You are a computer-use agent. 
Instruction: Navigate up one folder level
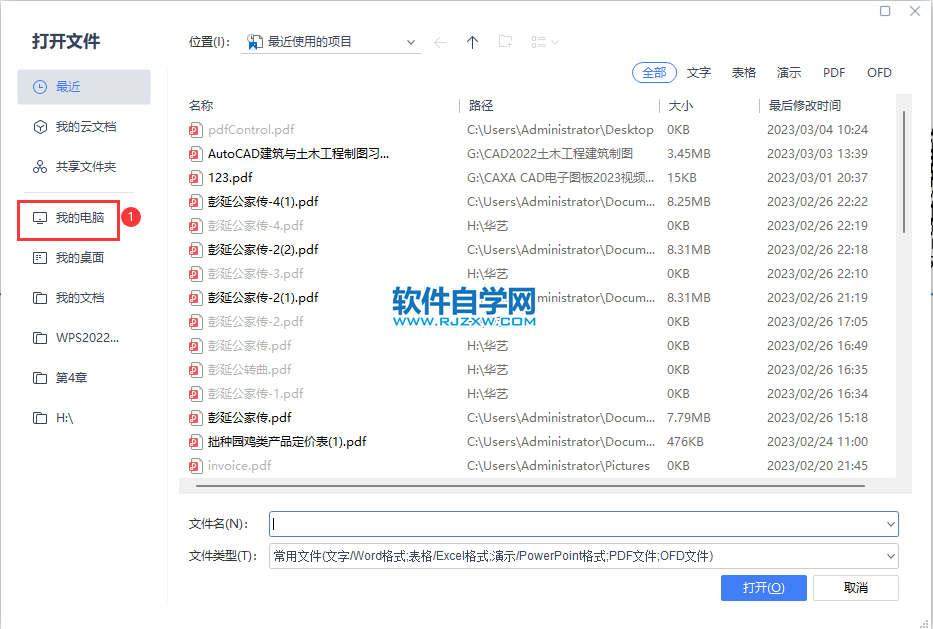point(472,41)
